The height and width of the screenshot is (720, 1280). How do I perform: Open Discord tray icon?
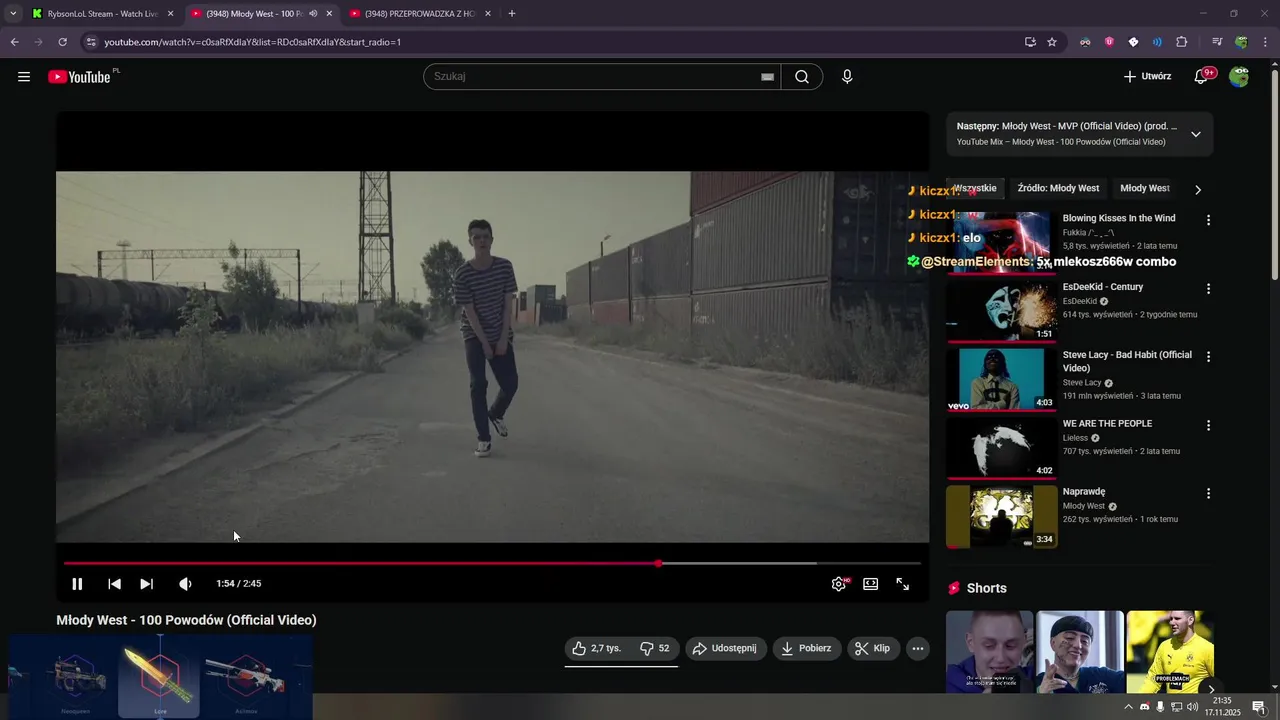(x=1145, y=707)
